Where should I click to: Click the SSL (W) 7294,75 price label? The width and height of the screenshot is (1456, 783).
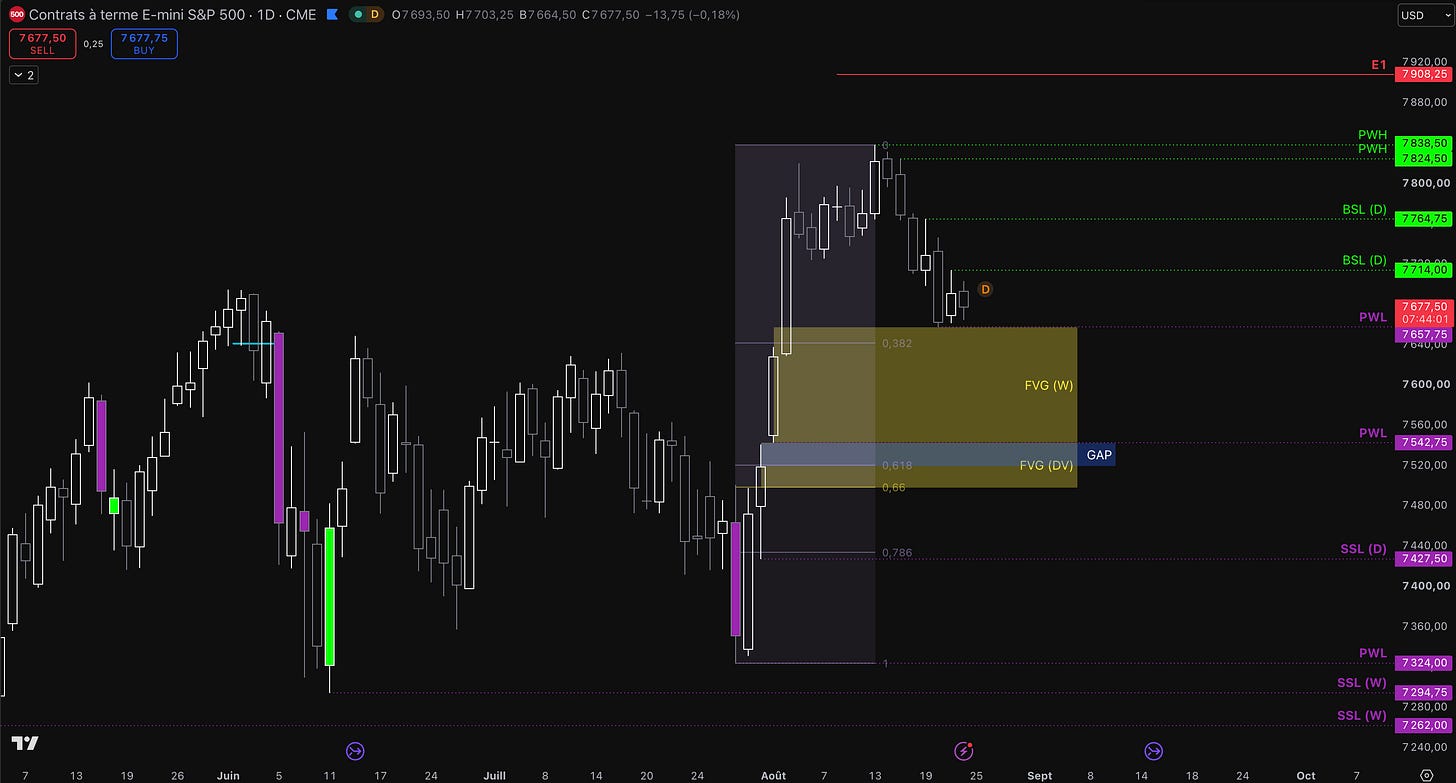point(1424,692)
